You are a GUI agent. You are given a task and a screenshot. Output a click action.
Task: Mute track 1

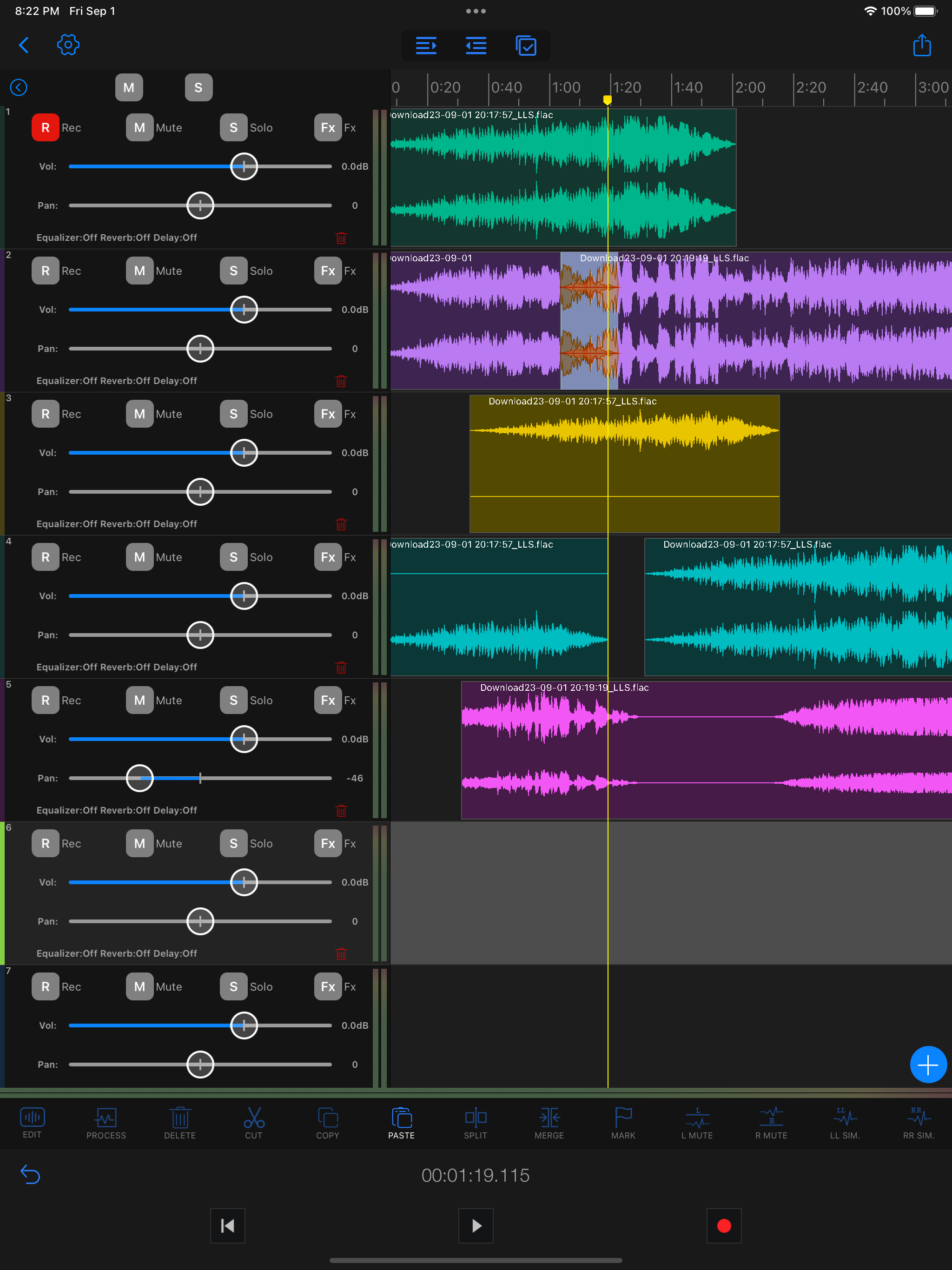[x=139, y=127]
